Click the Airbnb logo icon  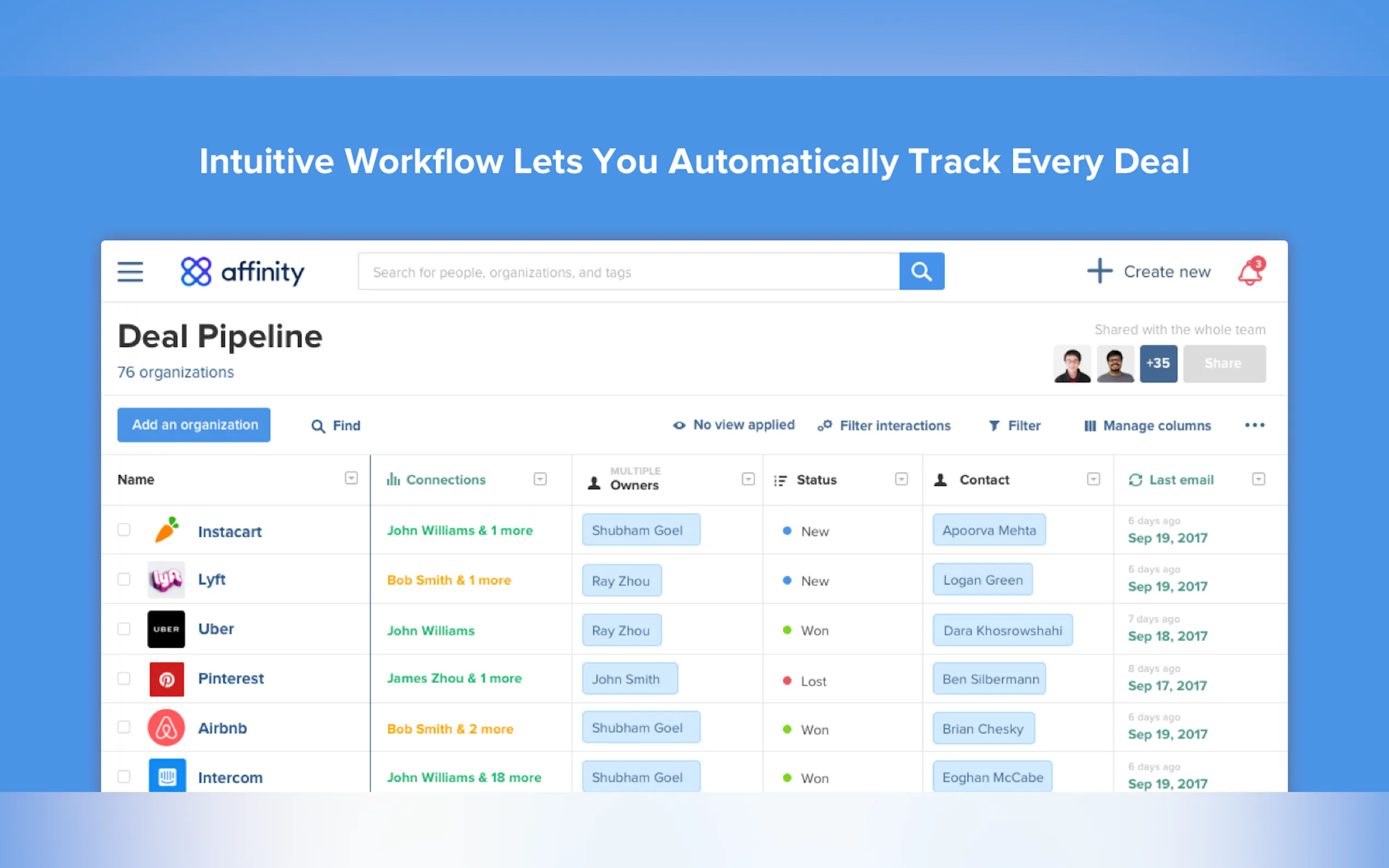167,728
